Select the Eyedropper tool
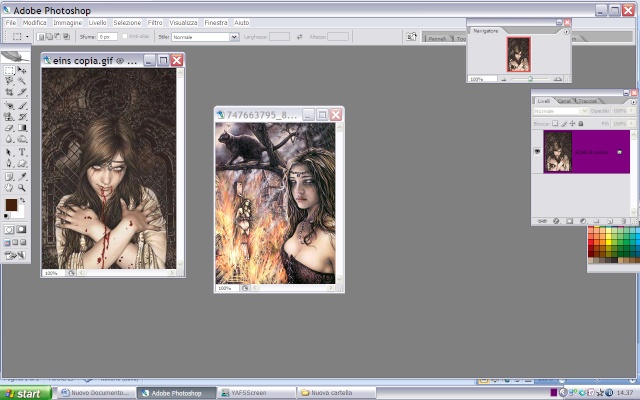Image resolution: width=640 pixels, height=400 pixels. coord(22,176)
